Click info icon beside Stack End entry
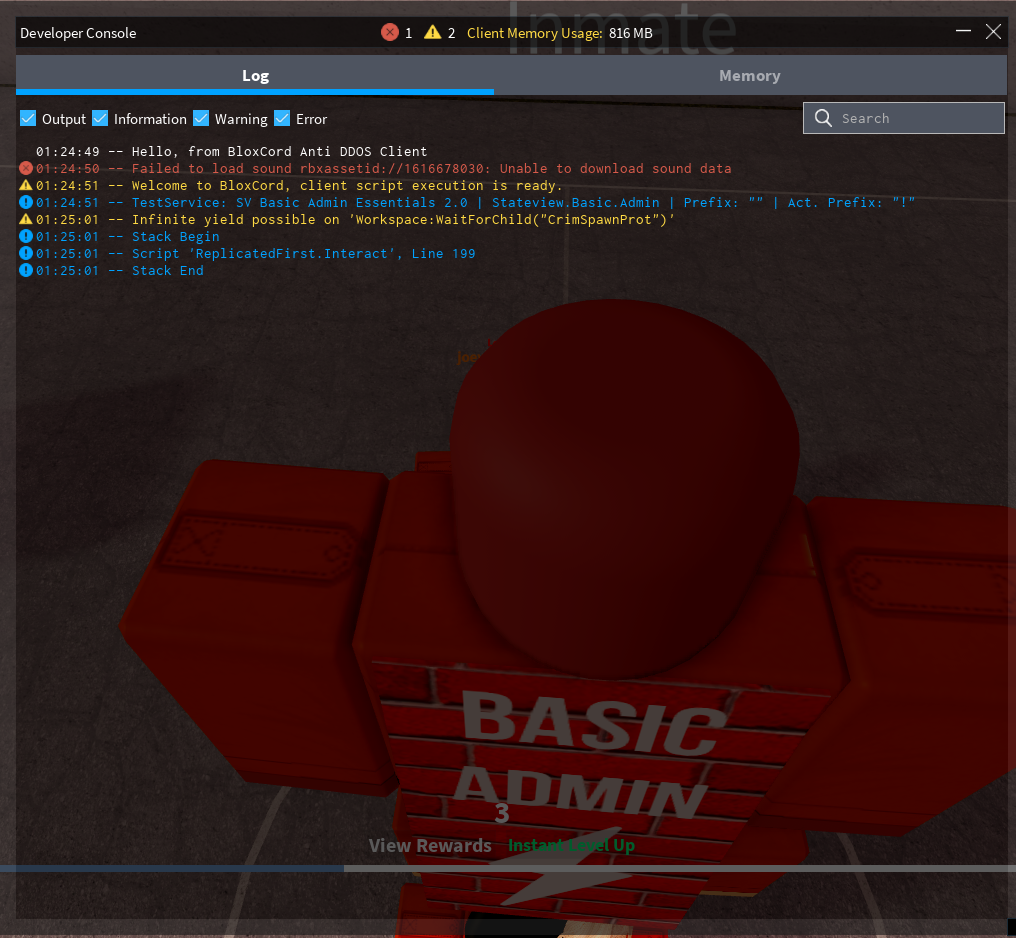 coord(26,270)
